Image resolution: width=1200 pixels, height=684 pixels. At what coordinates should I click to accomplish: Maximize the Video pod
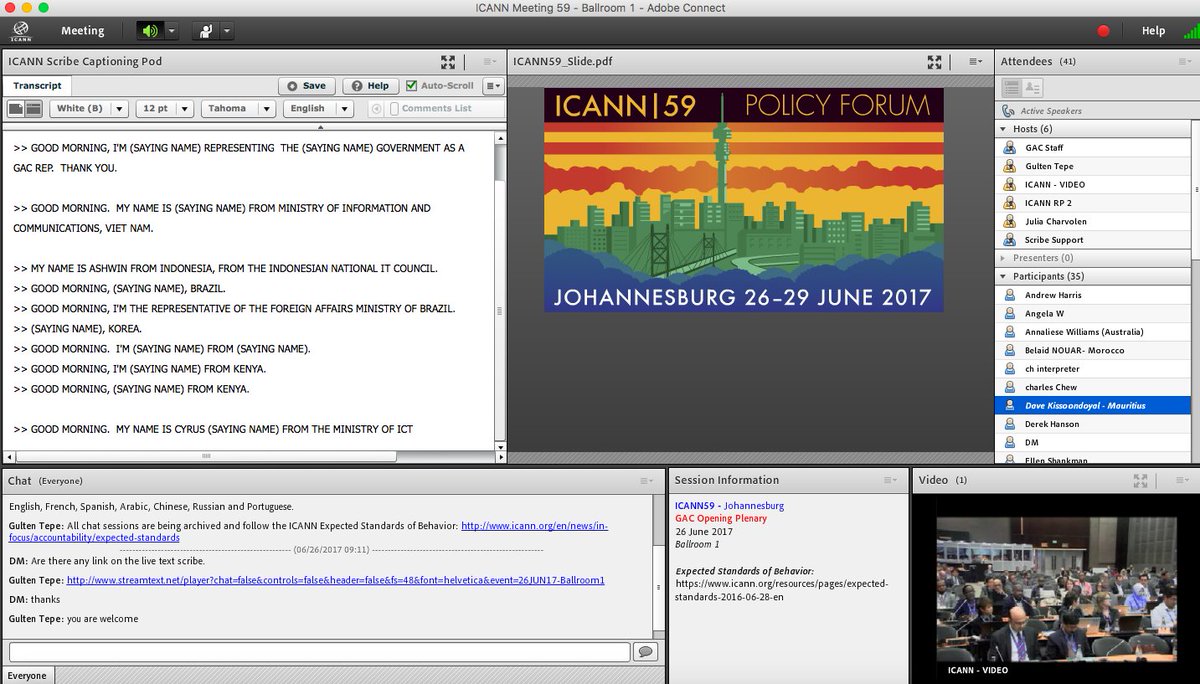coord(1140,480)
